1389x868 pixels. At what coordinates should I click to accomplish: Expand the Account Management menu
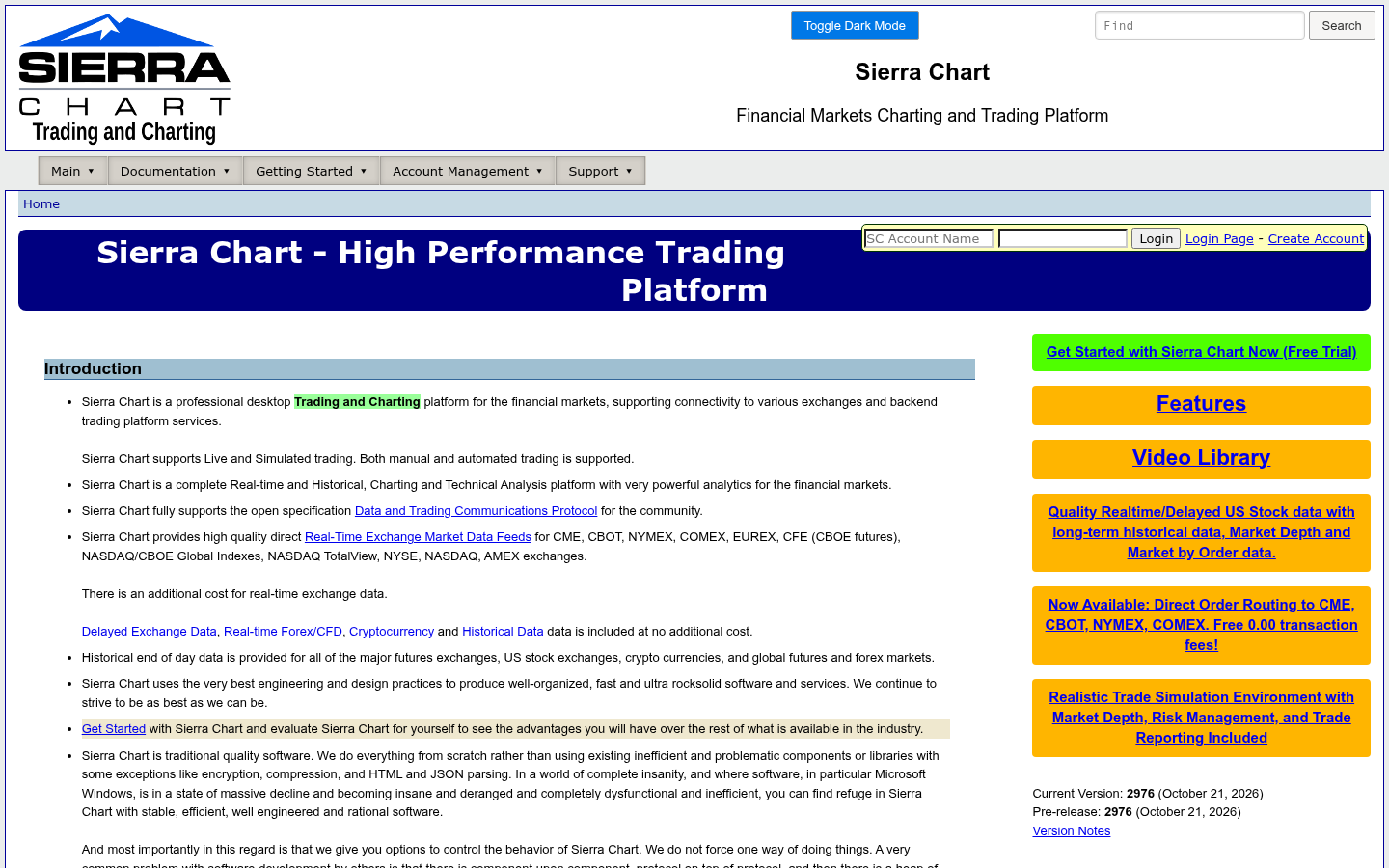(x=468, y=171)
